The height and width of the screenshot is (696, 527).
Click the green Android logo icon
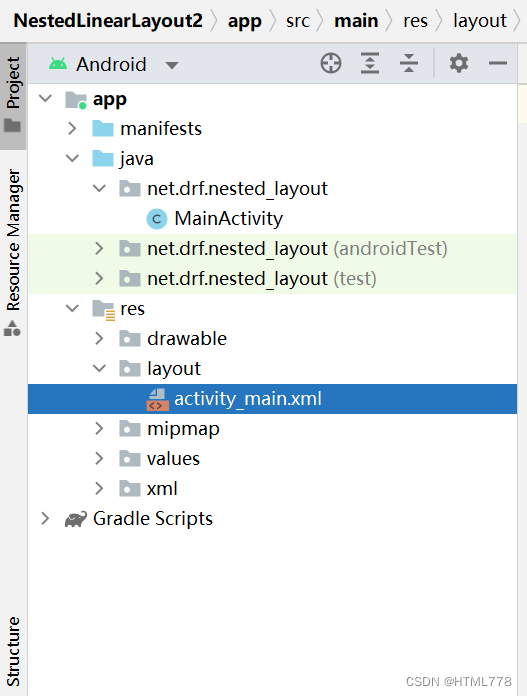[58, 64]
